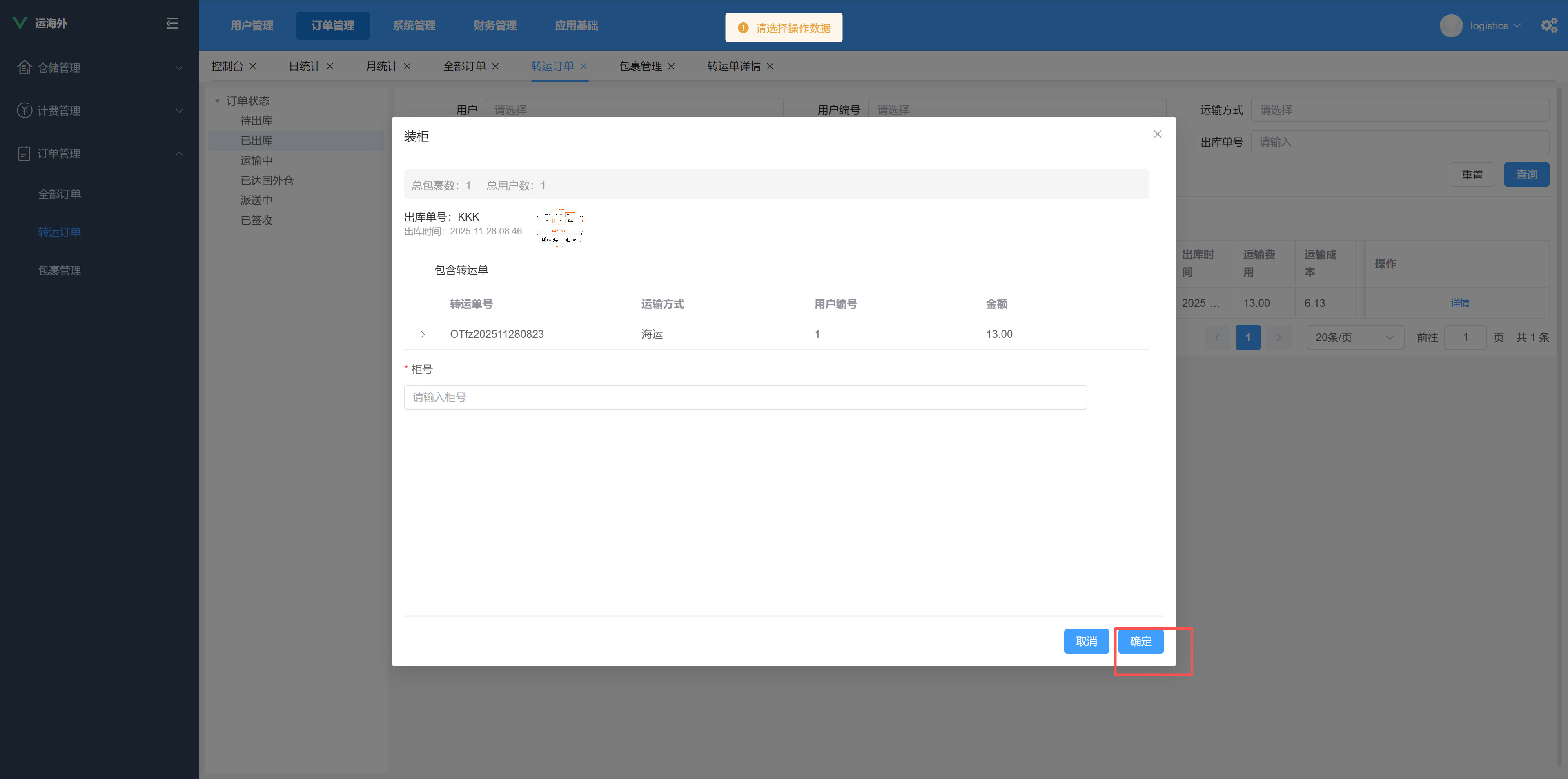Viewport: 1568px width, 779px height.
Task: Click the user avatar icon
Action: 1450,26
